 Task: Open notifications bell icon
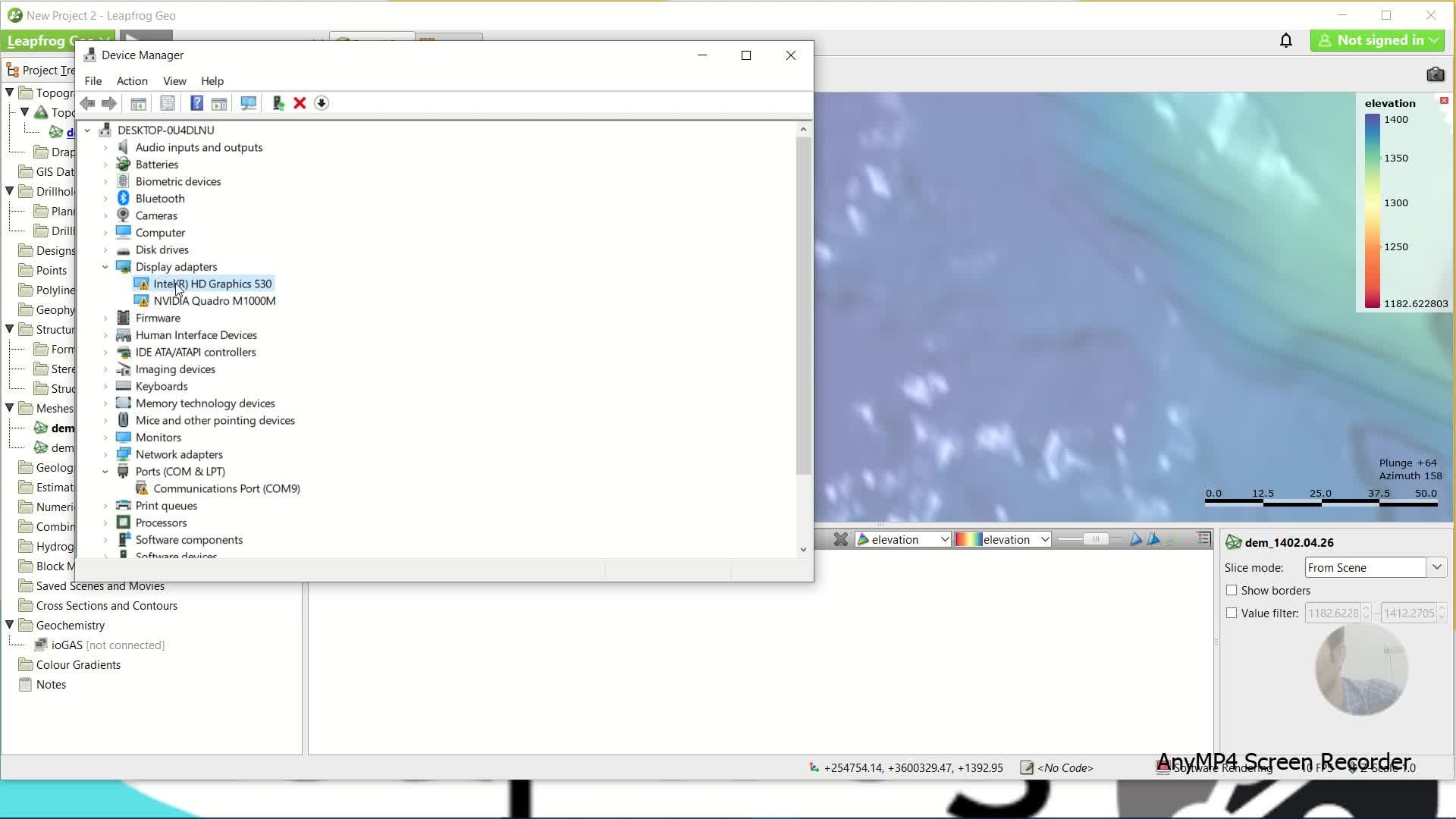(1286, 40)
